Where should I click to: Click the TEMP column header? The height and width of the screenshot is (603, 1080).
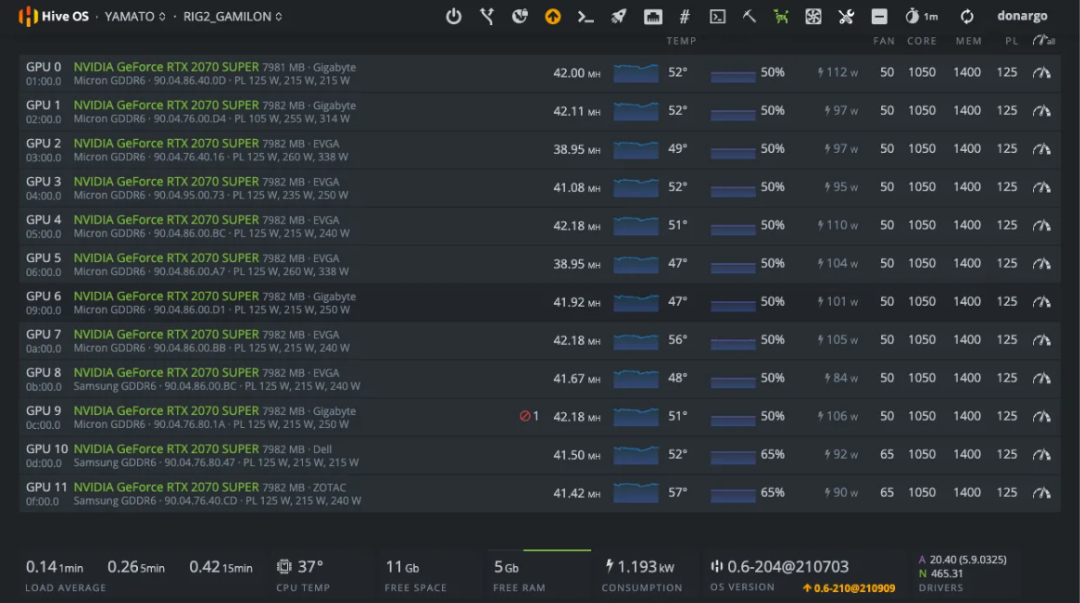point(681,41)
